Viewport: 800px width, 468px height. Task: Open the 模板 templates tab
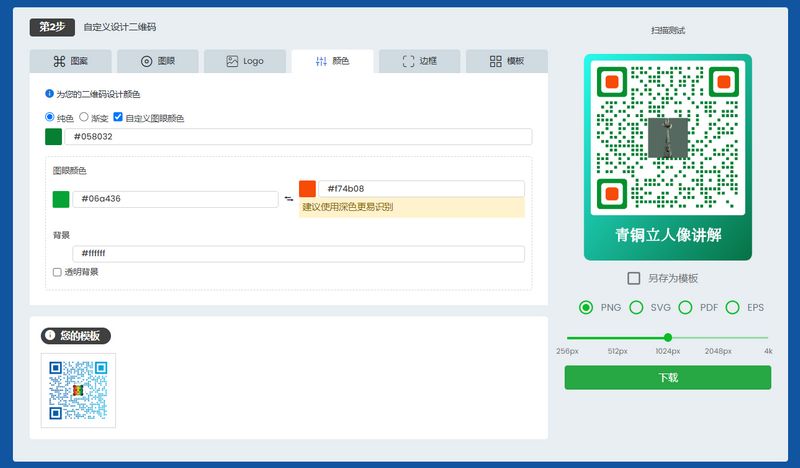pos(507,61)
